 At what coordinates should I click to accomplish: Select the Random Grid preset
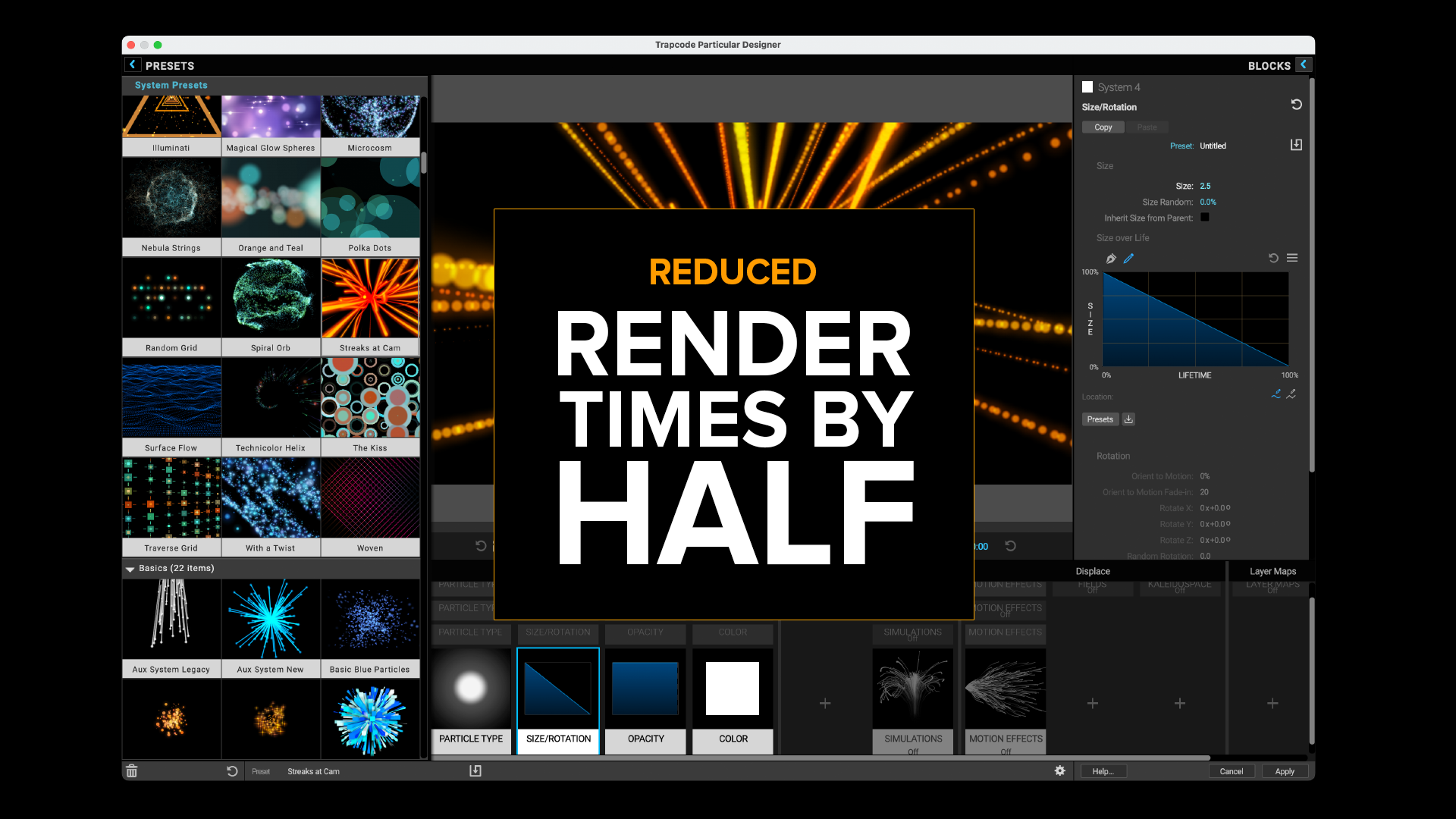click(171, 307)
